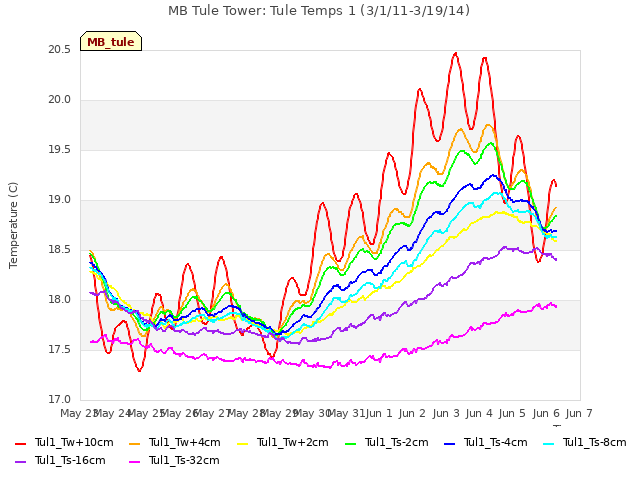Click the blue Tul1_Ts-4cm legend swatch
The width and height of the screenshot is (640, 480).
tap(449, 444)
